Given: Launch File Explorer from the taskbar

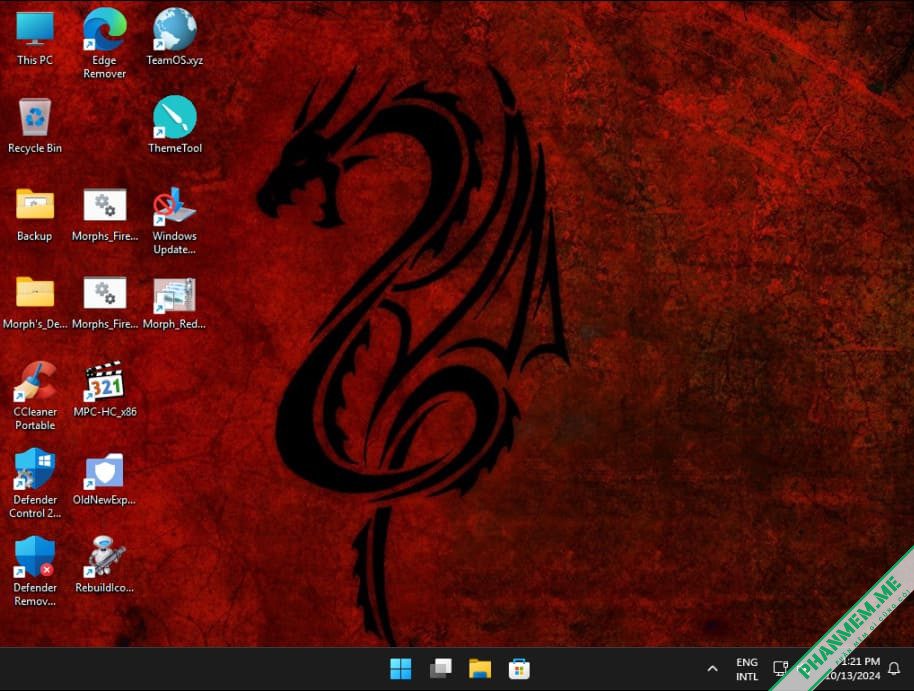Looking at the screenshot, I should click(480, 669).
